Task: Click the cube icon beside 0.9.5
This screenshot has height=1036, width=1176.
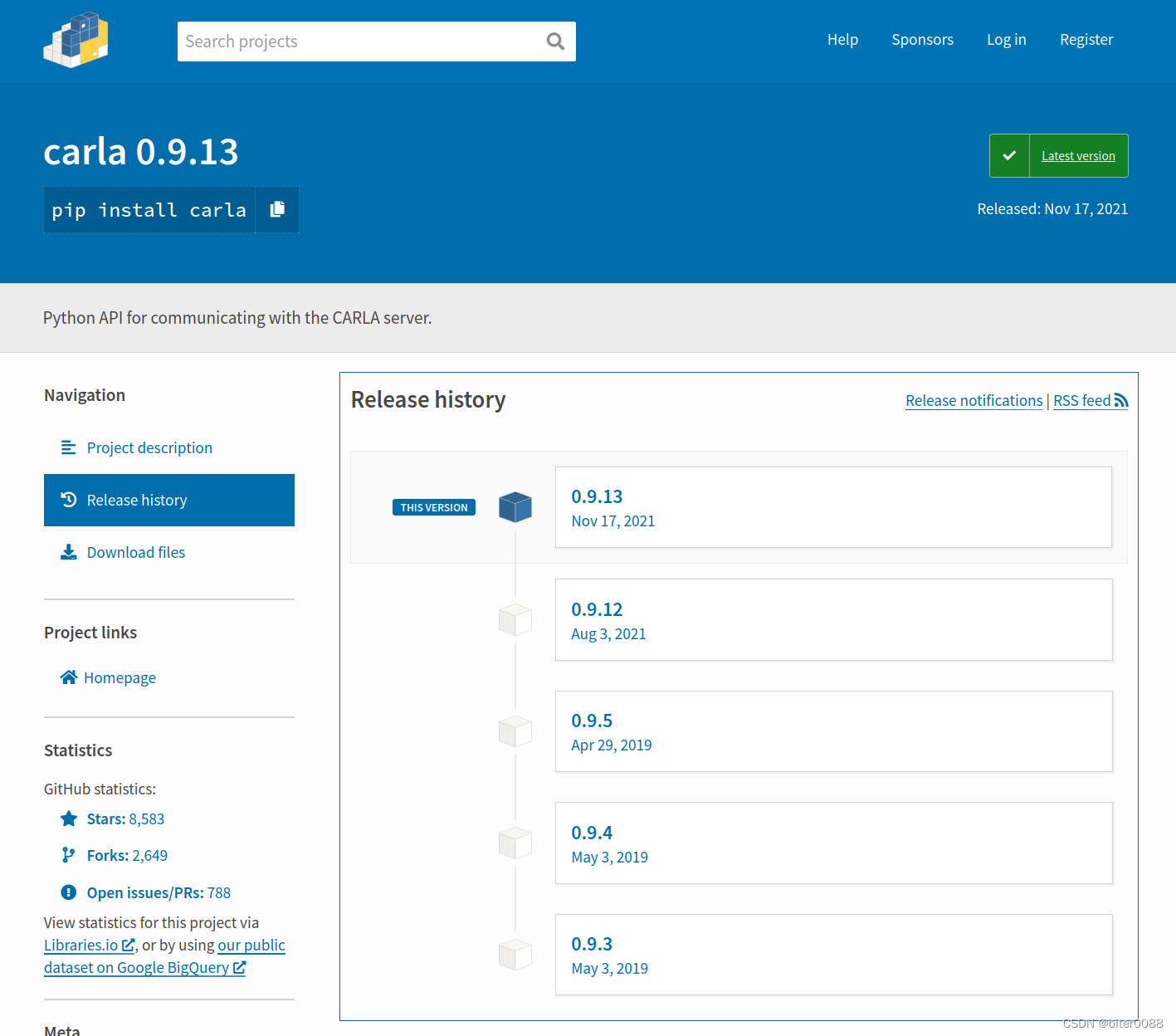Action: [x=515, y=731]
